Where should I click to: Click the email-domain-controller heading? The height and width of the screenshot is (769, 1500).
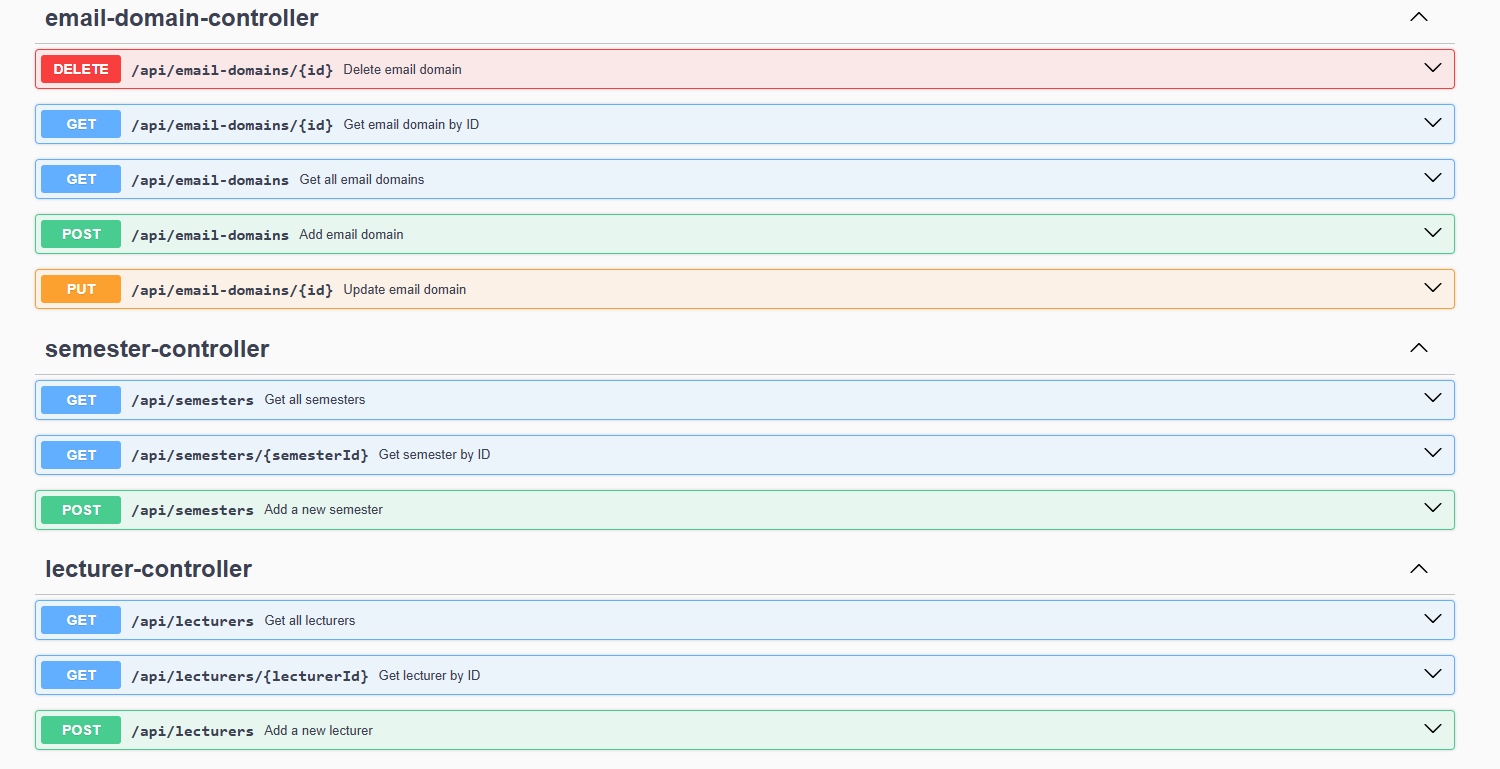tap(182, 18)
